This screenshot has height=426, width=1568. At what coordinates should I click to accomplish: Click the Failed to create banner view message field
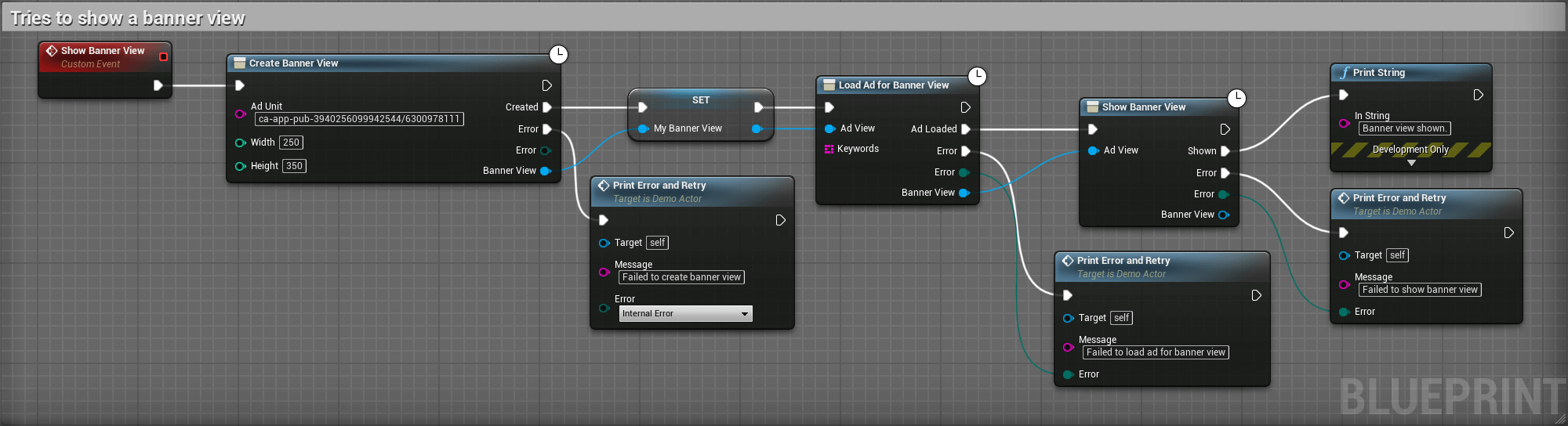(681, 277)
